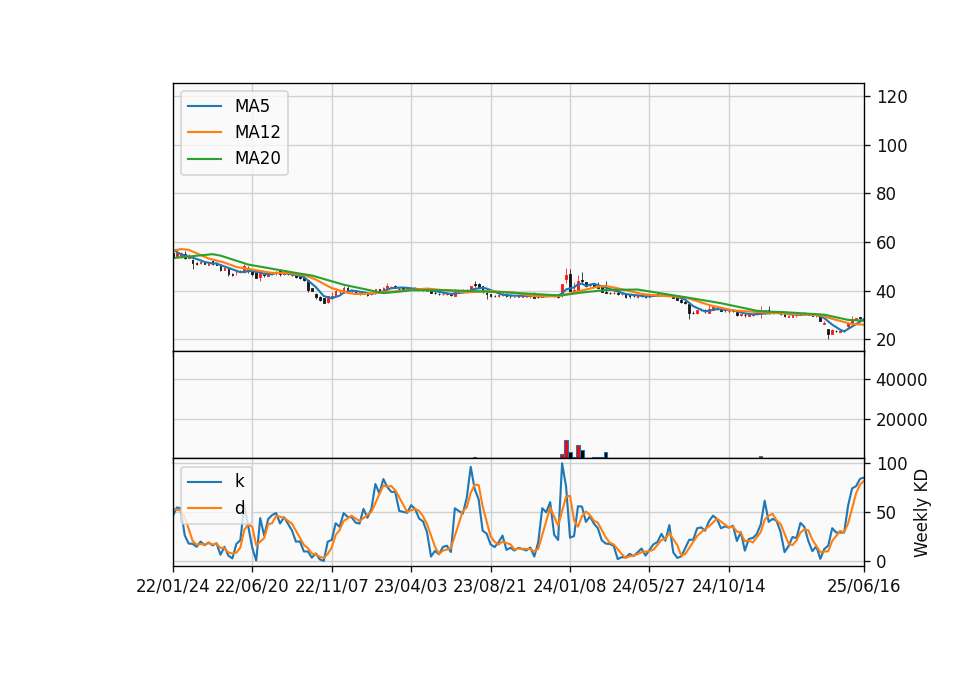Click the 22/06/20 date tick label
This screenshot has width=960, height=690.
pyautogui.click(x=252, y=587)
